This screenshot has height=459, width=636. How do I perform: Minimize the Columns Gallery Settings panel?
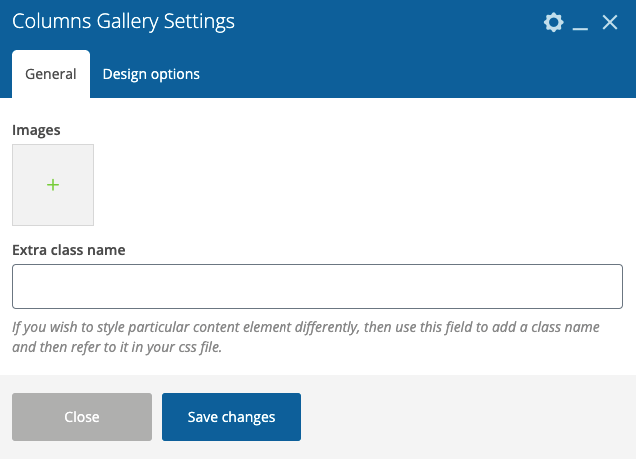580,23
